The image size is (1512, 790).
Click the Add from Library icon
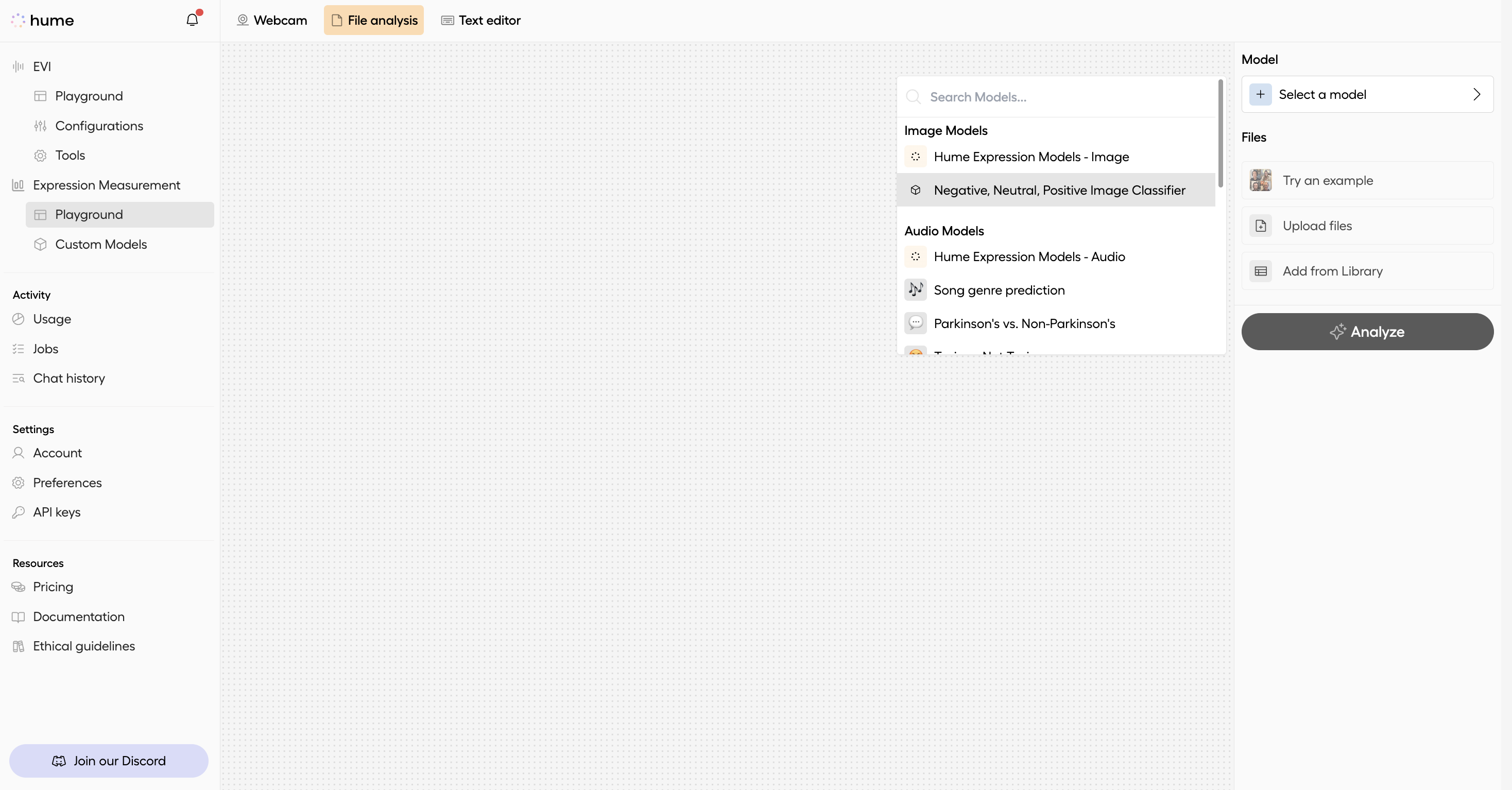point(1261,271)
